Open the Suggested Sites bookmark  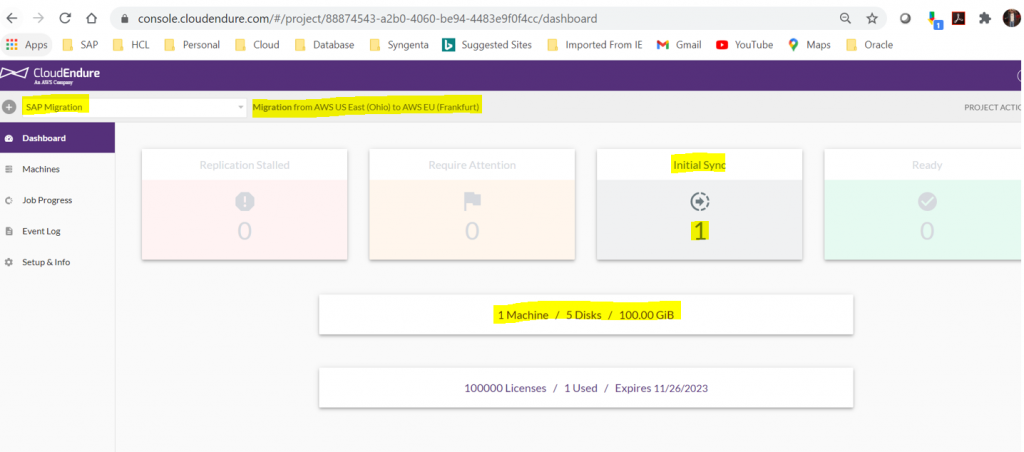click(x=487, y=44)
